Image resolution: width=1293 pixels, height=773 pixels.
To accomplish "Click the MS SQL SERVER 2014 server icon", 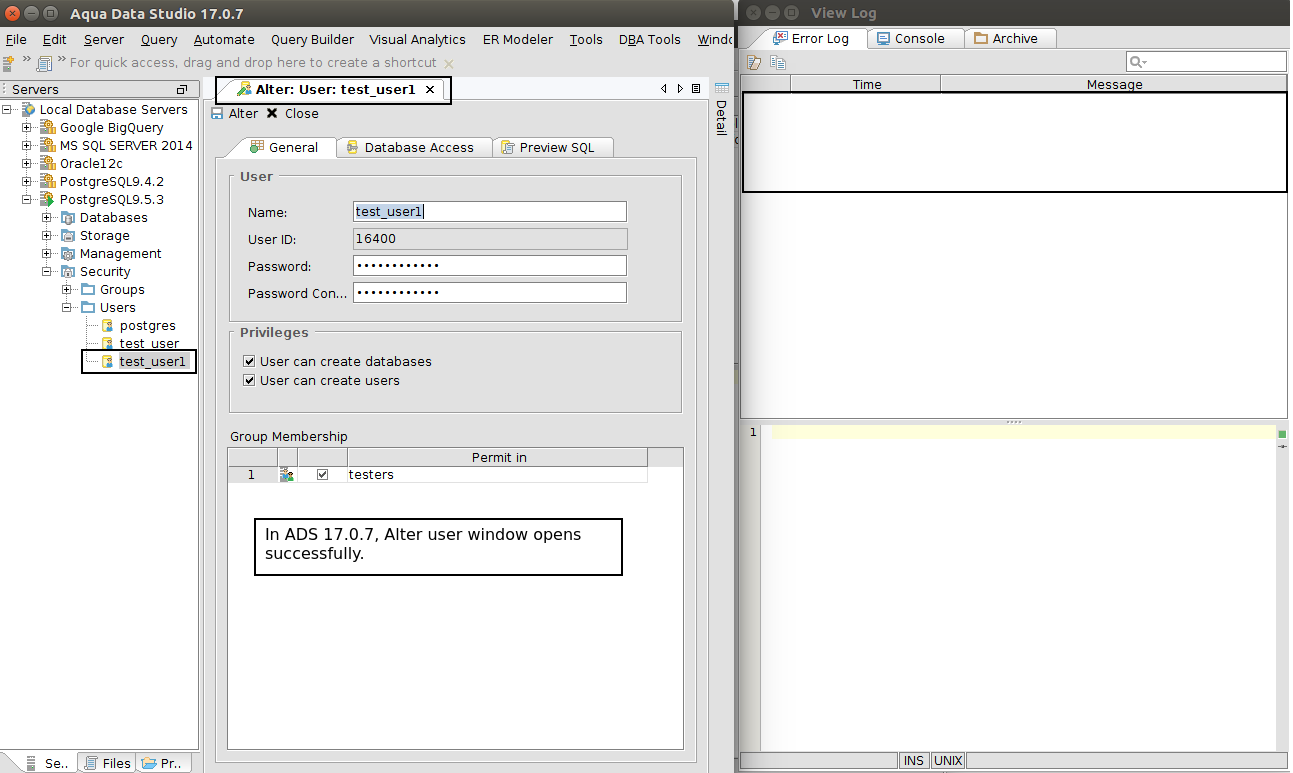I will coord(48,146).
